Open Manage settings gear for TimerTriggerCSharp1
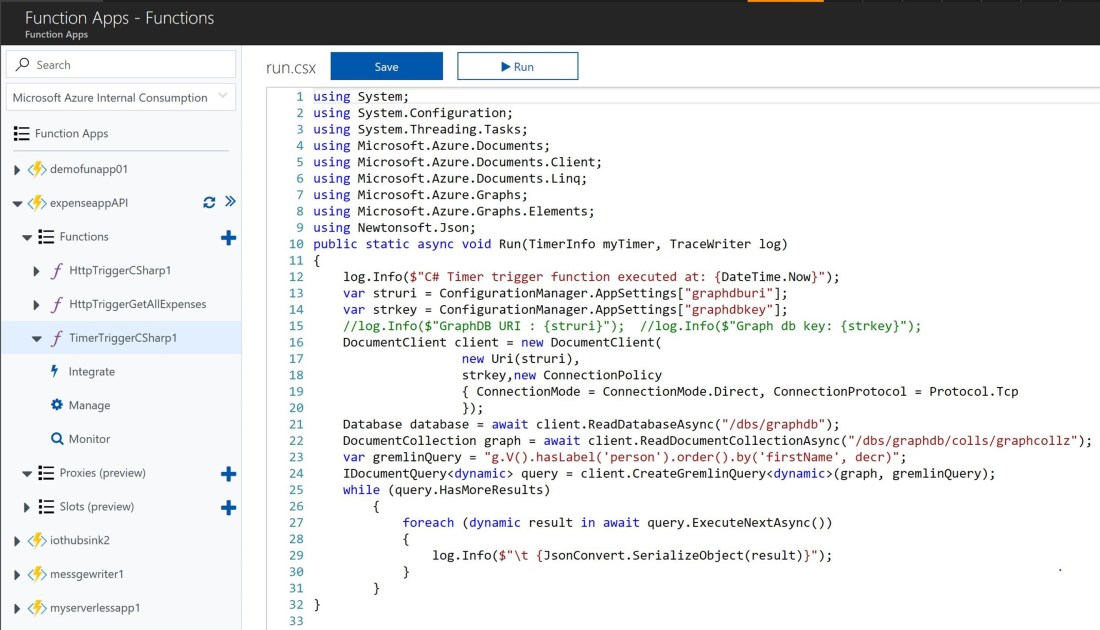 89,406
